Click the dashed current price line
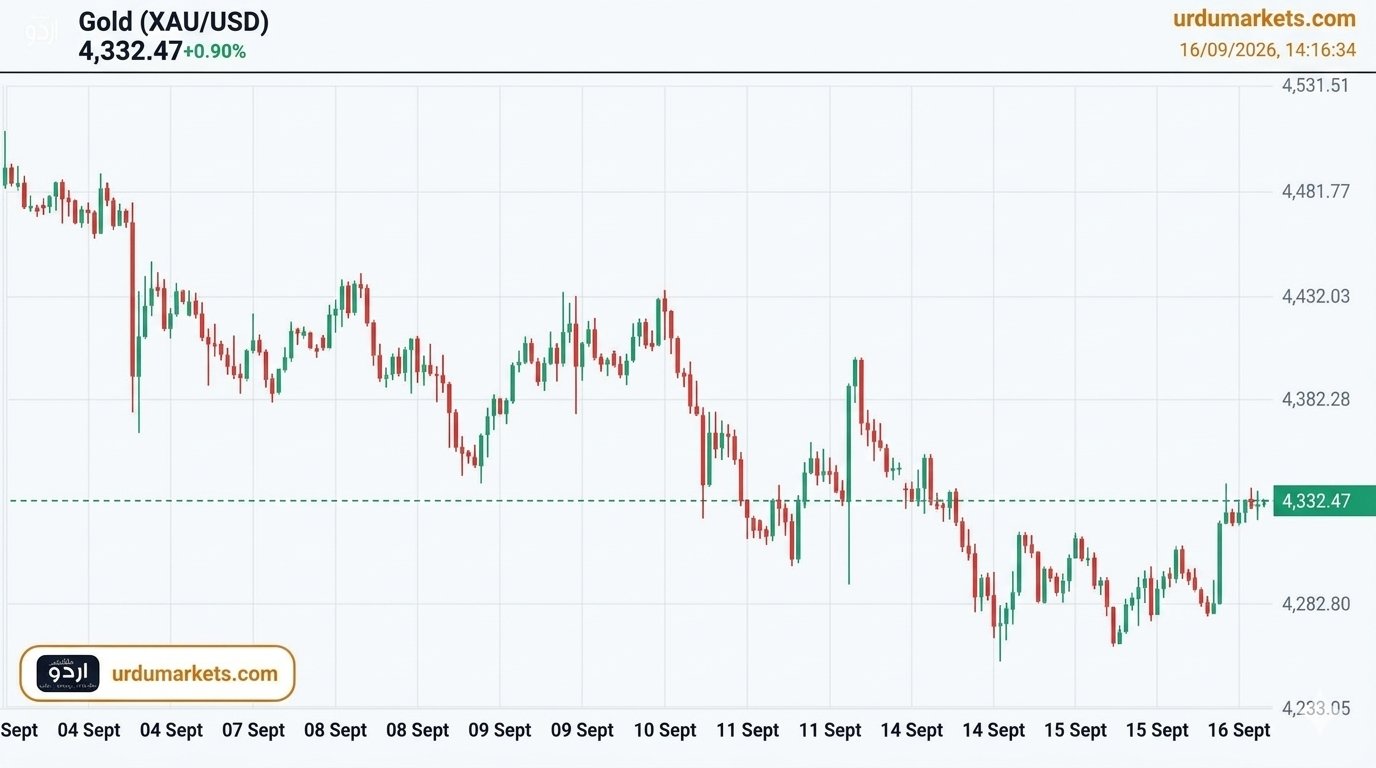This screenshot has width=1376, height=768. coord(640,500)
